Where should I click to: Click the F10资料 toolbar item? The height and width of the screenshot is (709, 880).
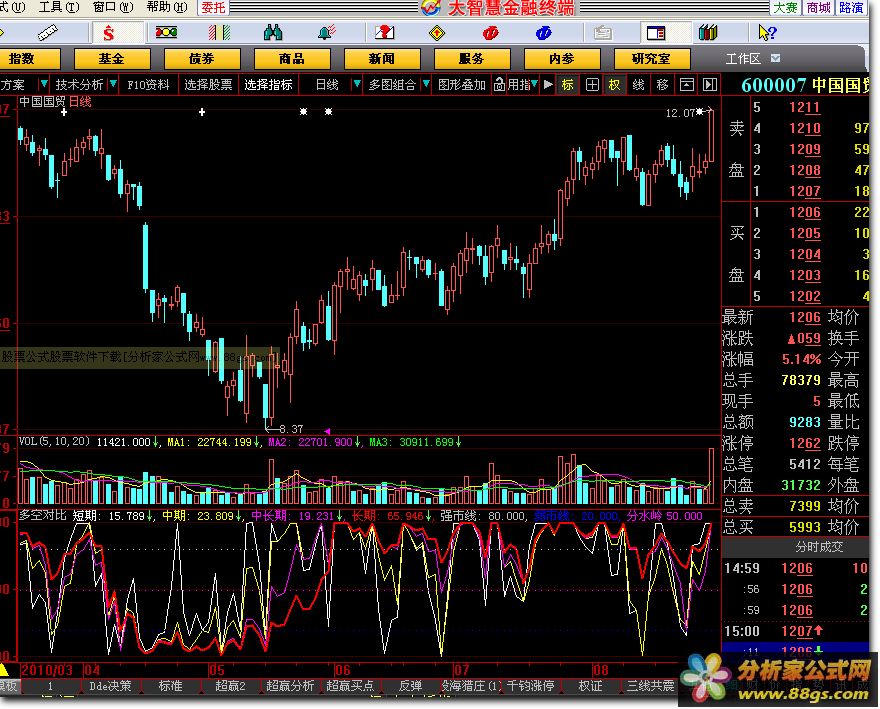(148, 85)
